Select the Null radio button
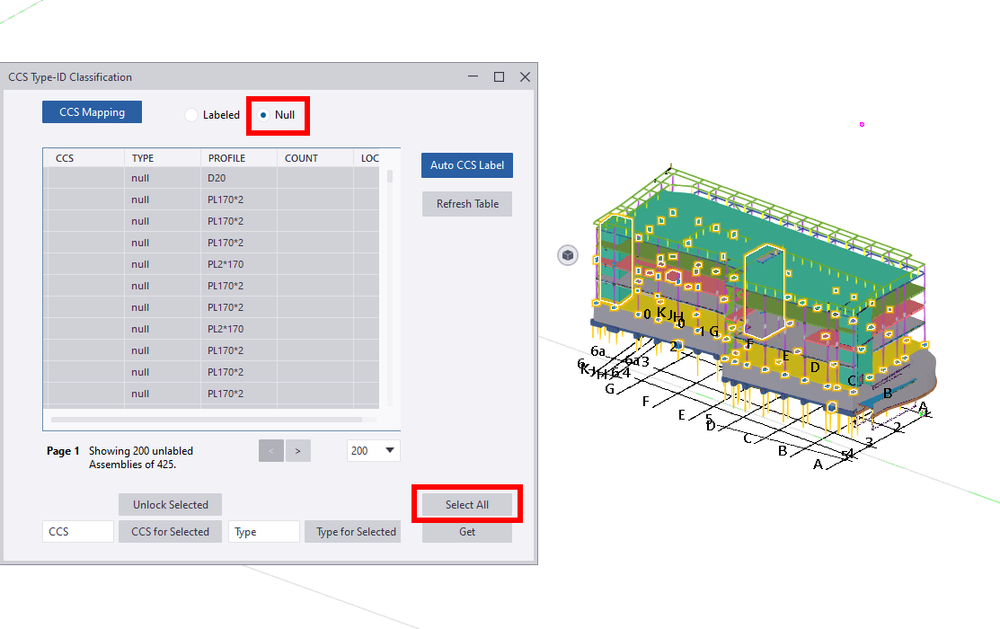The image size is (1000, 629). pos(262,115)
